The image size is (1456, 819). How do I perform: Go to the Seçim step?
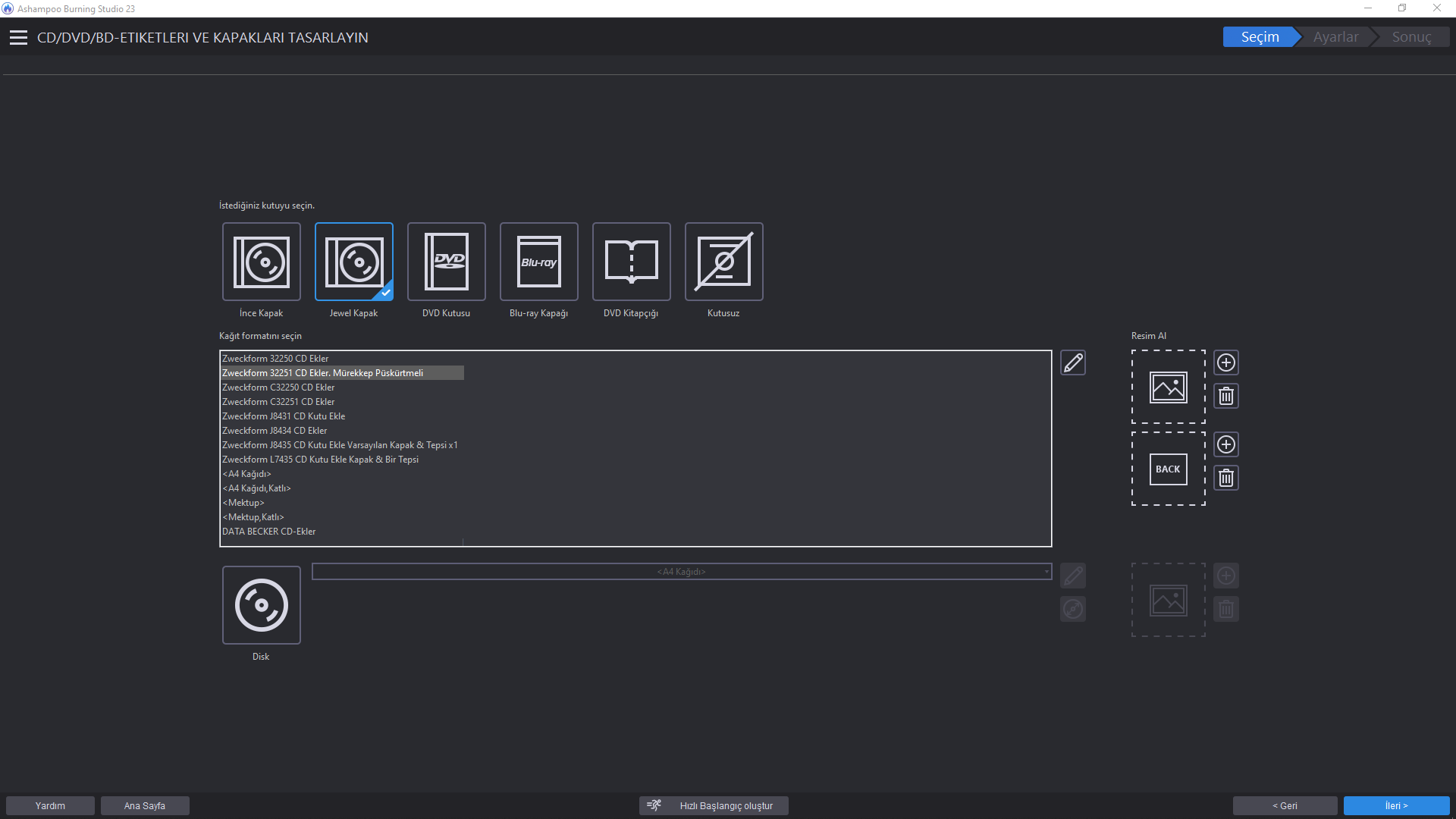coord(1260,37)
